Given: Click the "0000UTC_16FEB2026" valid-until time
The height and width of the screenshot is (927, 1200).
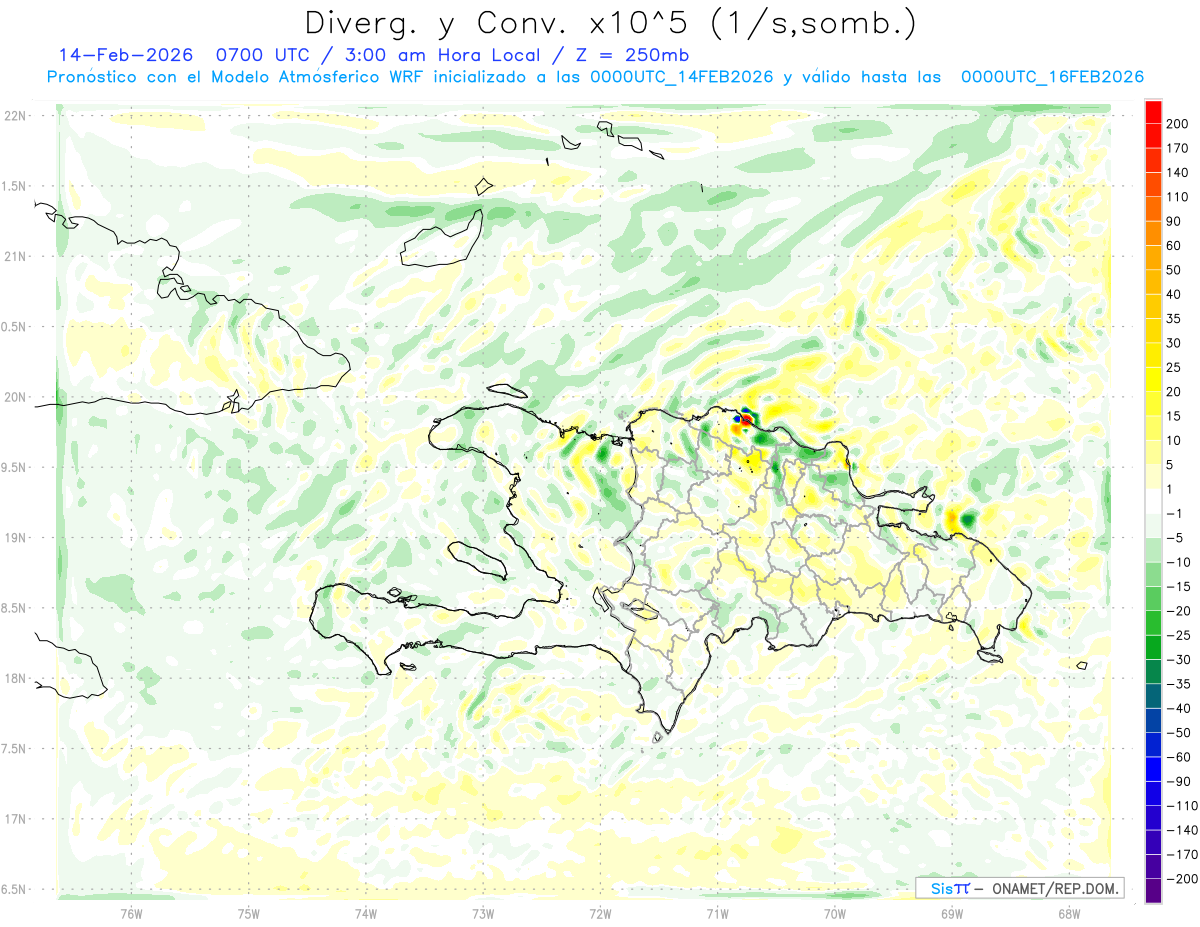Looking at the screenshot, I should coord(1052,77).
